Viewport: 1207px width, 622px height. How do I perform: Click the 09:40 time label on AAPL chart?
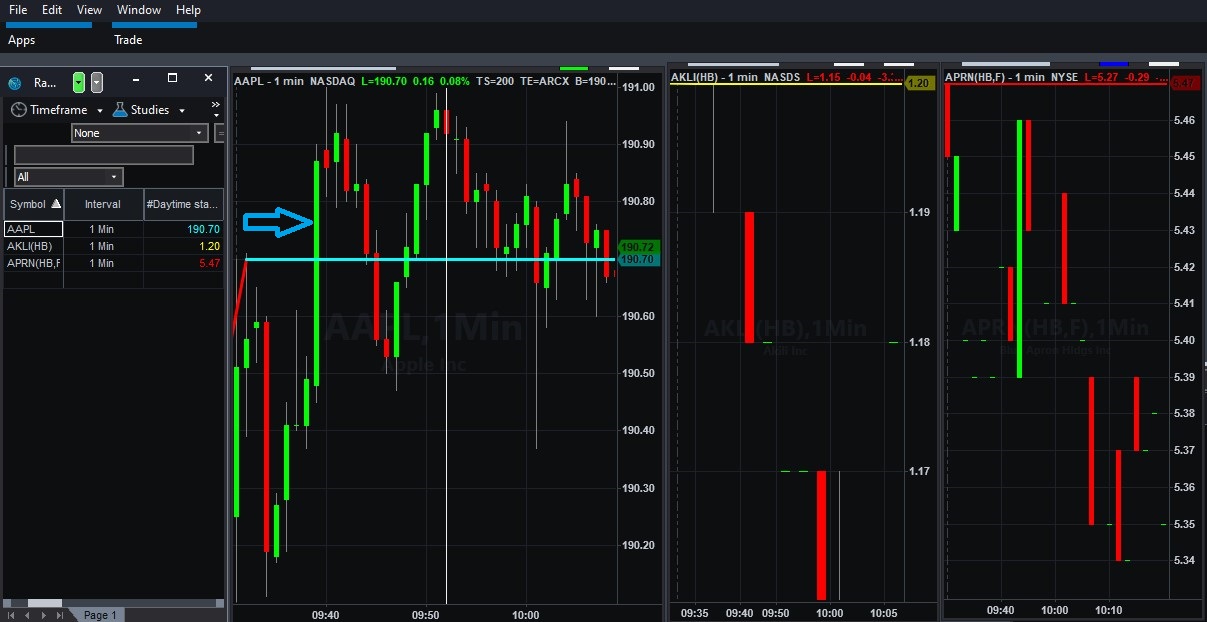pos(325,615)
